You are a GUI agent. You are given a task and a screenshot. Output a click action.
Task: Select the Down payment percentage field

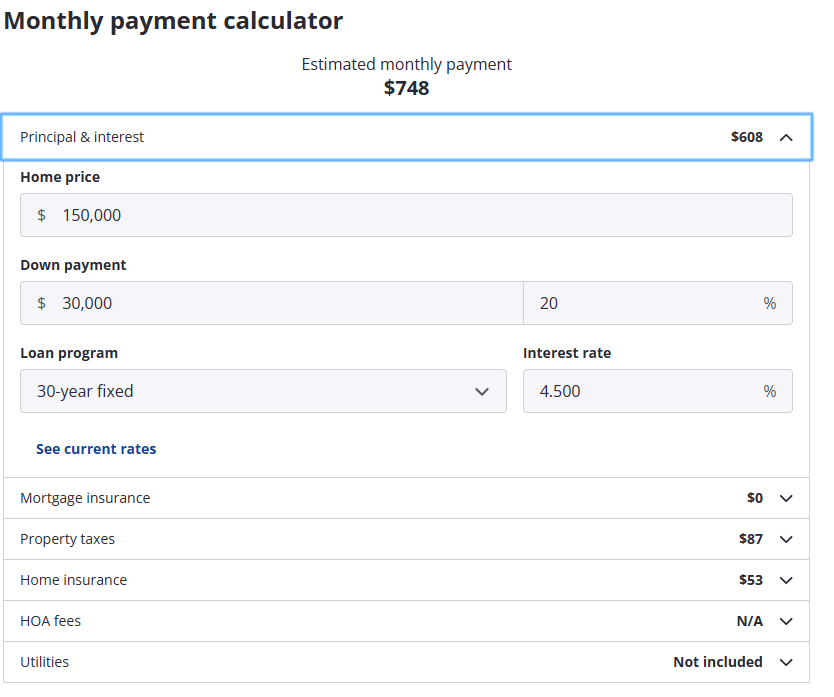[x=640, y=303]
